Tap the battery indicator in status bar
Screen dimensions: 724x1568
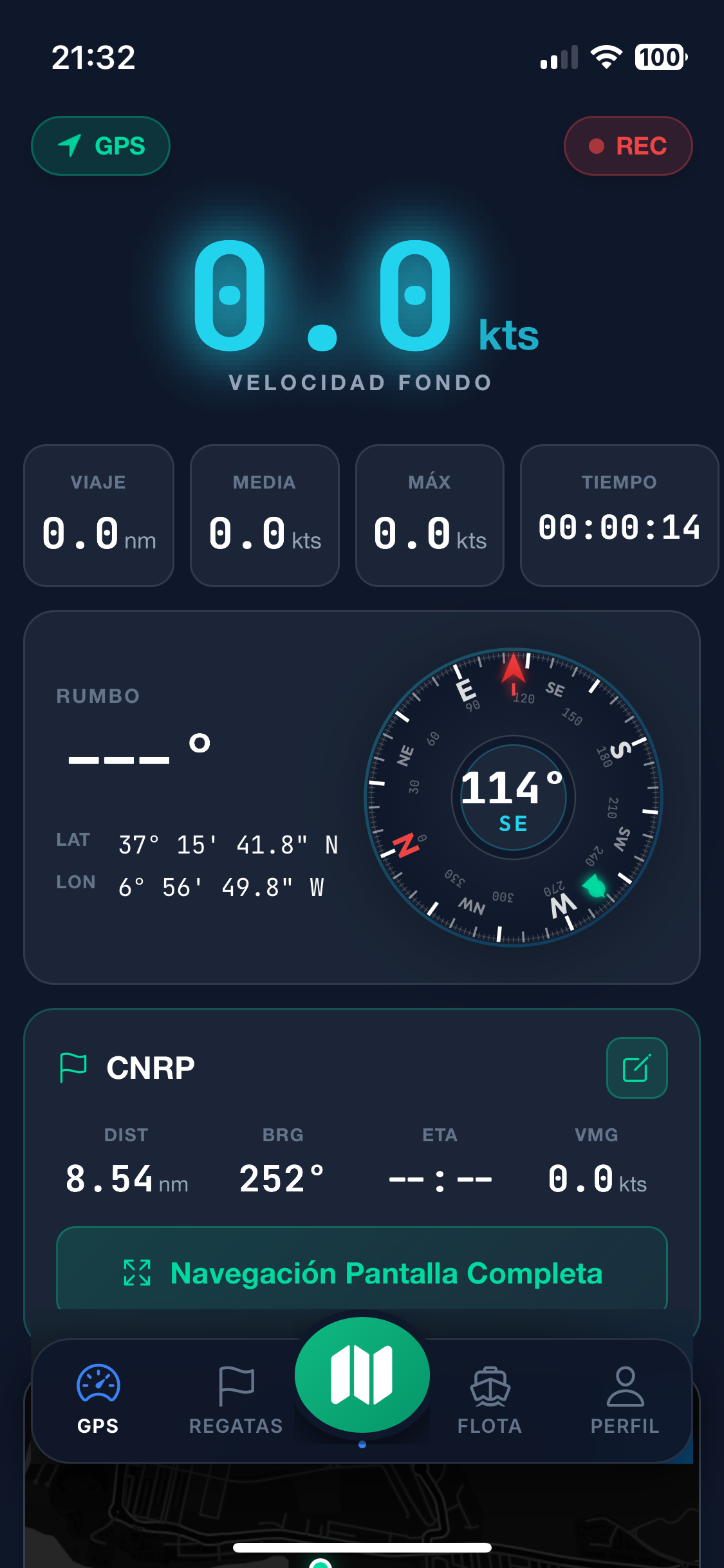click(660, 57)
